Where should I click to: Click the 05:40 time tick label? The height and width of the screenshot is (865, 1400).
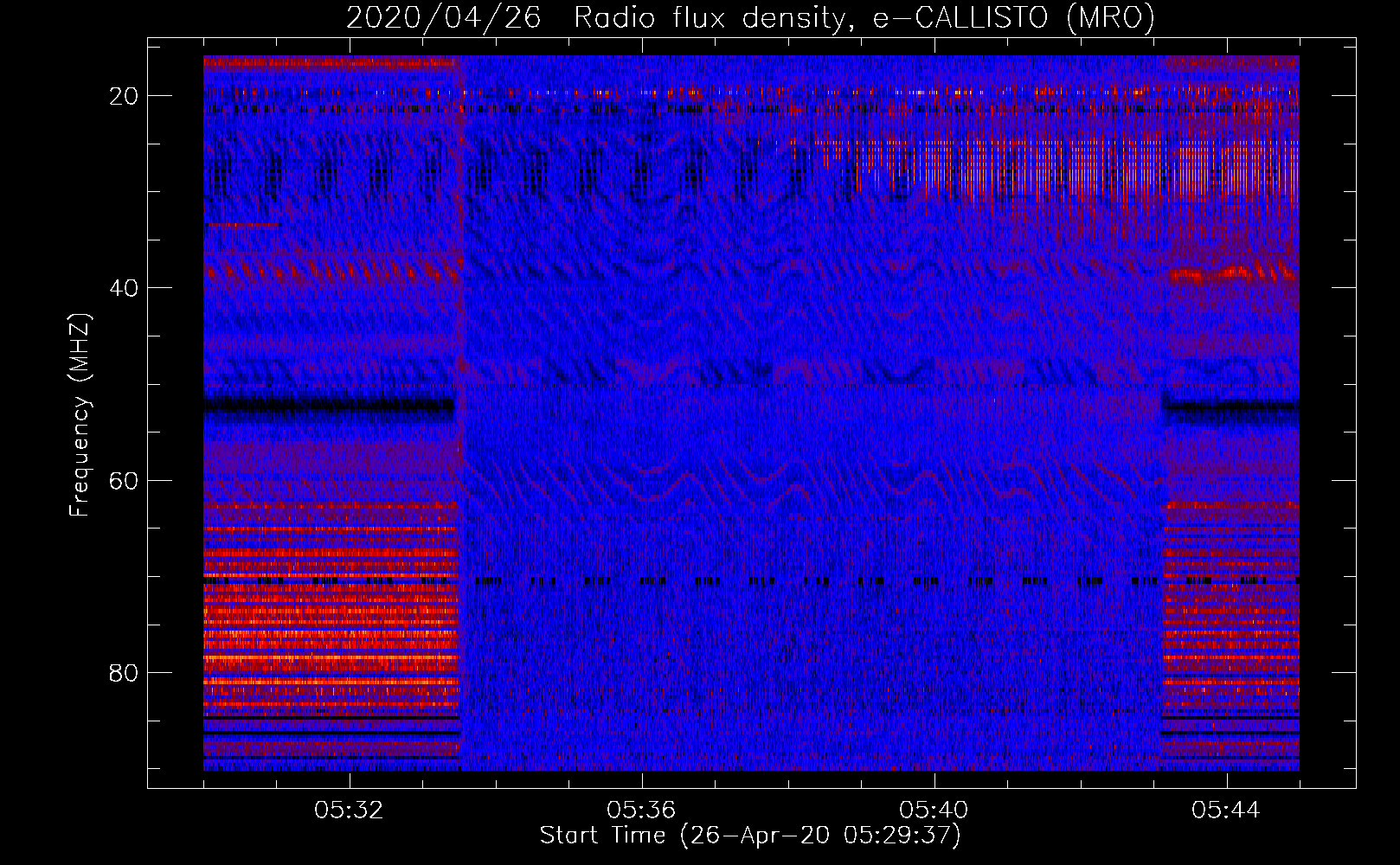tap(934, 811)
